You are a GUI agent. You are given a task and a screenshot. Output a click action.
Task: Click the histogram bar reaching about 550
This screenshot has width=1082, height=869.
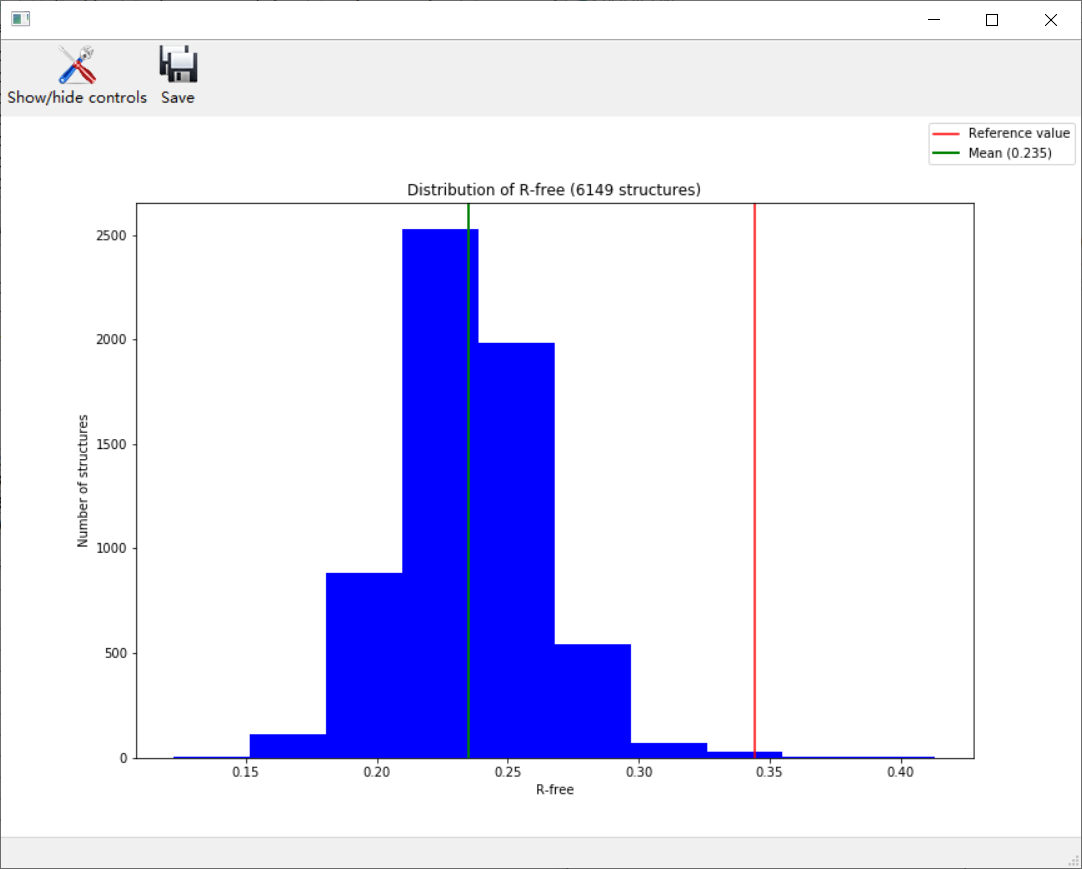tap(593, 701)
